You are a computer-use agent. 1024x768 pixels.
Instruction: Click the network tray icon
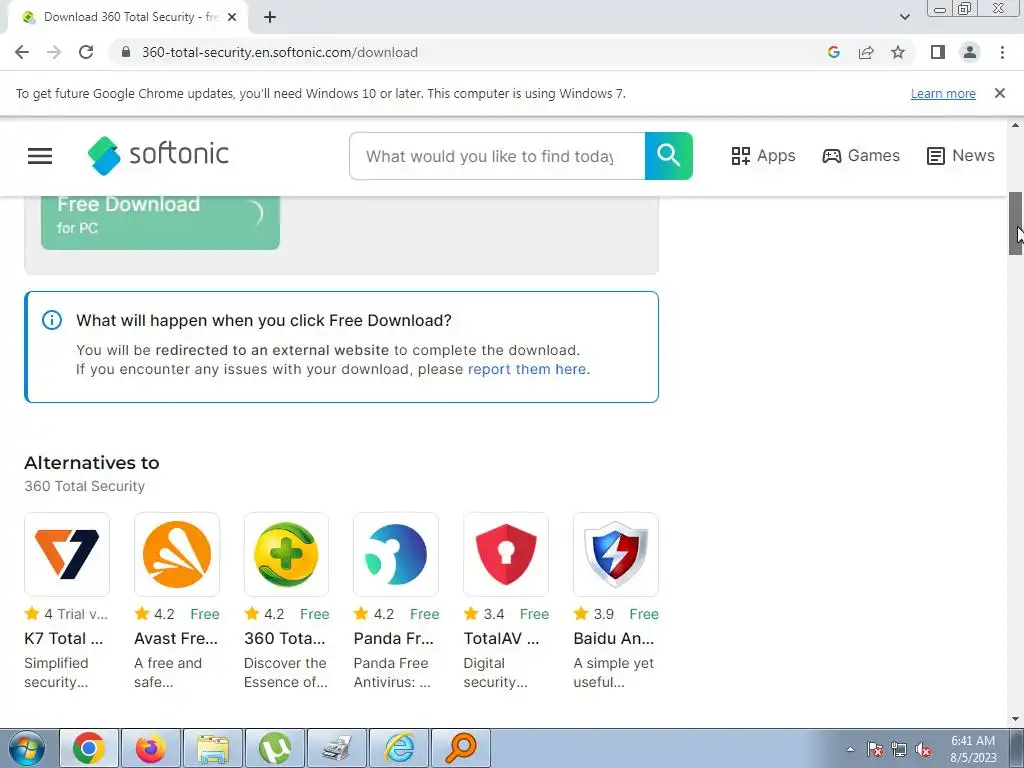[899, 749]
